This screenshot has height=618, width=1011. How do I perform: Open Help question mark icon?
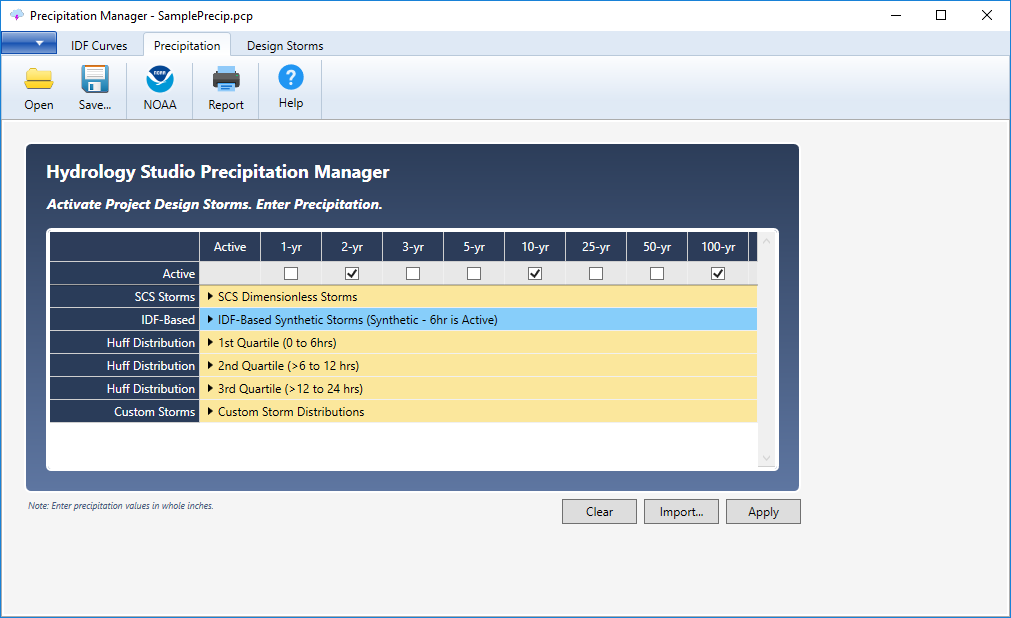click(291, 77)
